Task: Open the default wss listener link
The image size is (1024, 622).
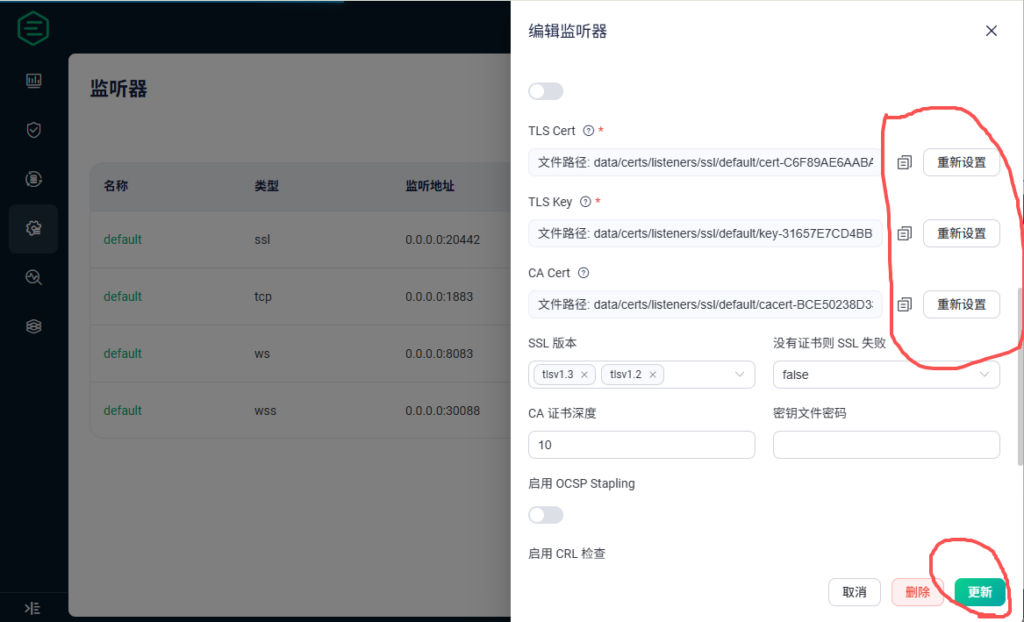Action: [x=122, y=411]
